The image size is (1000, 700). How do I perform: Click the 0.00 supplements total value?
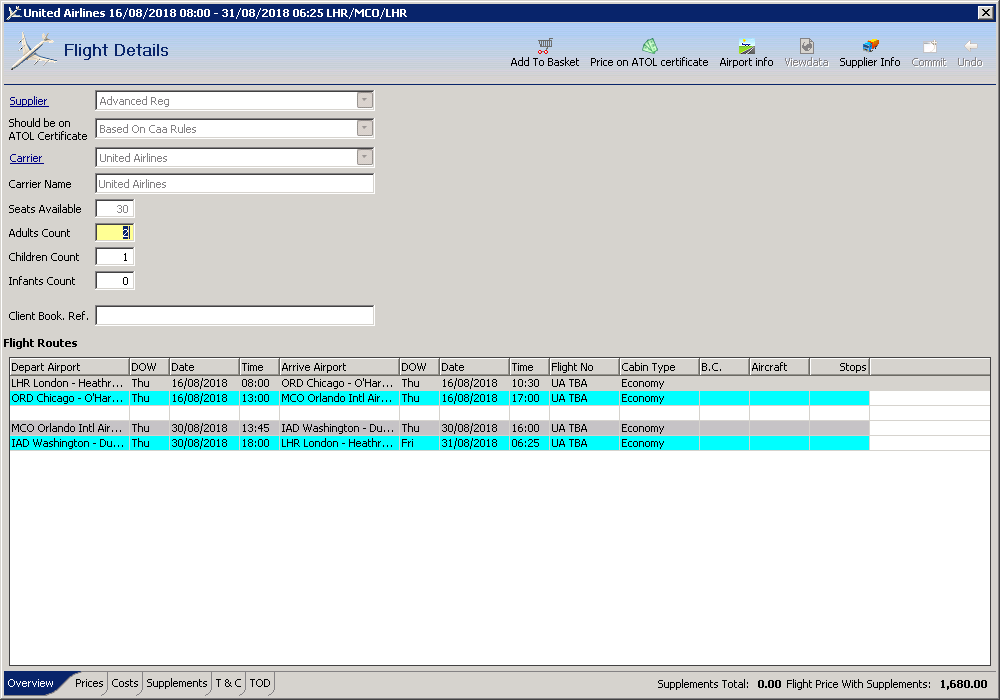[769, 684]
